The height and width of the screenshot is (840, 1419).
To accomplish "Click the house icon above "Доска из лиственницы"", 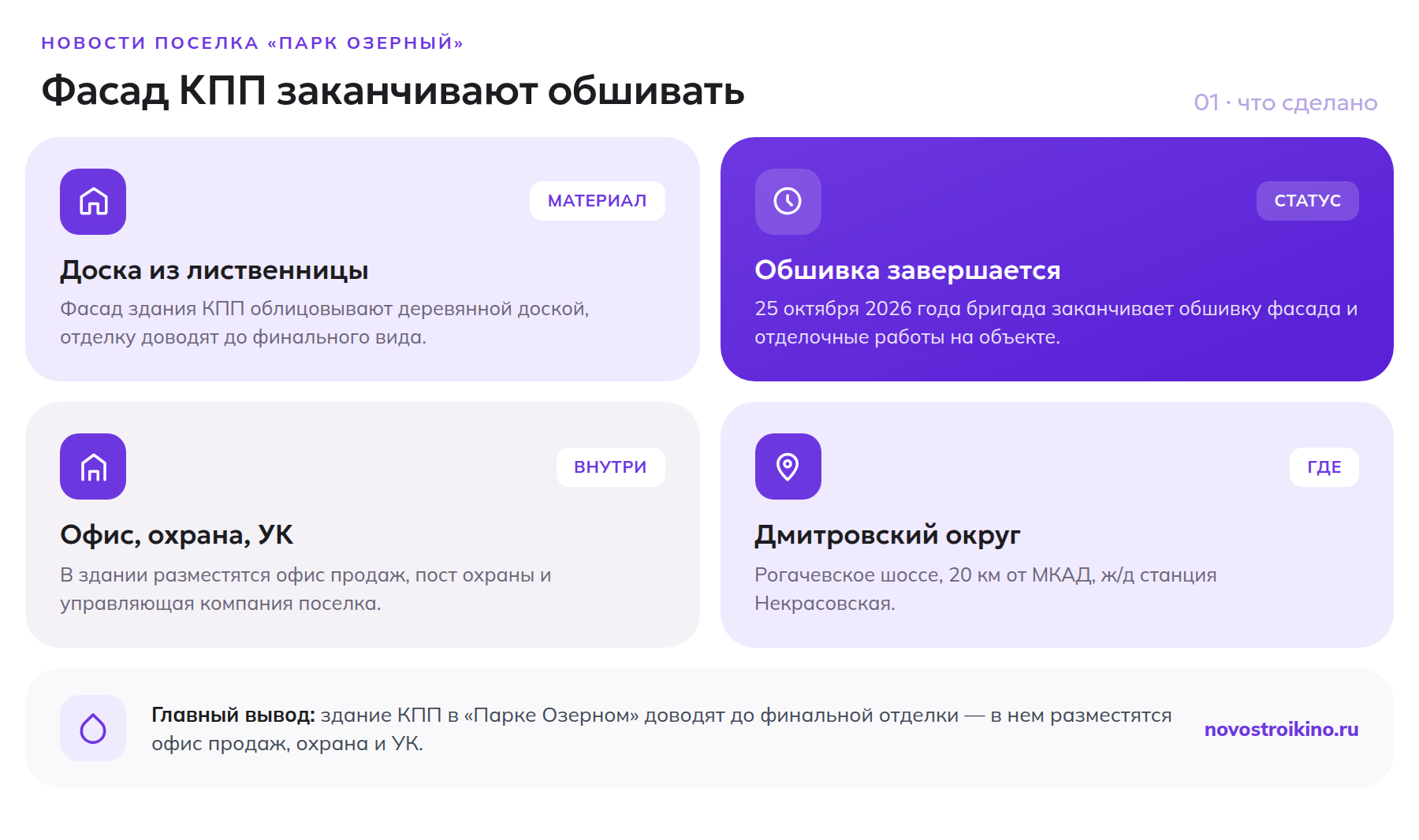I will pyautogui.click(x=93, y=202).
